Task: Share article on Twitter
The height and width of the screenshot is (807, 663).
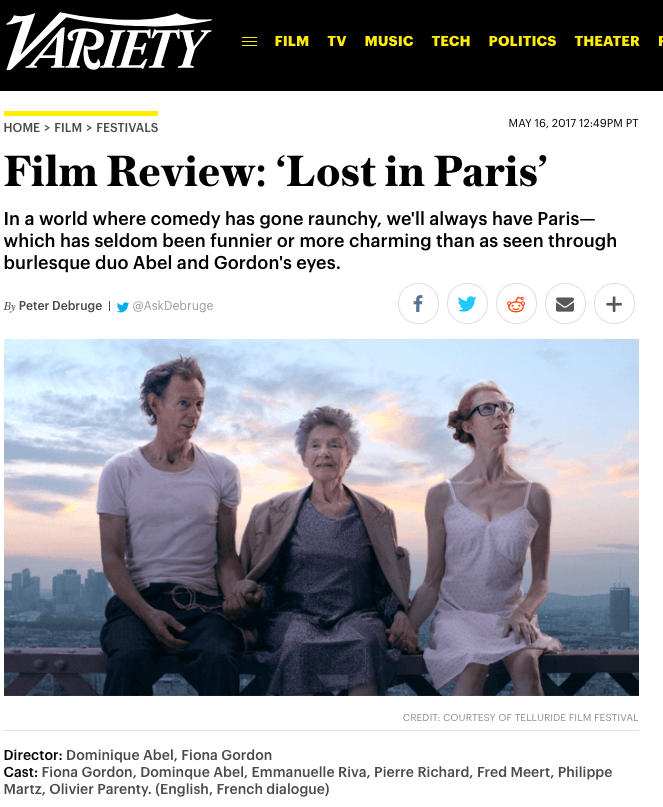Action: (467, 304)
